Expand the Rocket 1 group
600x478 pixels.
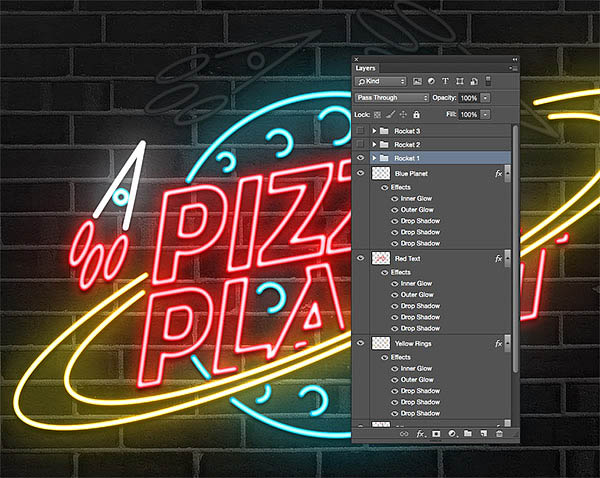(375, 158)
